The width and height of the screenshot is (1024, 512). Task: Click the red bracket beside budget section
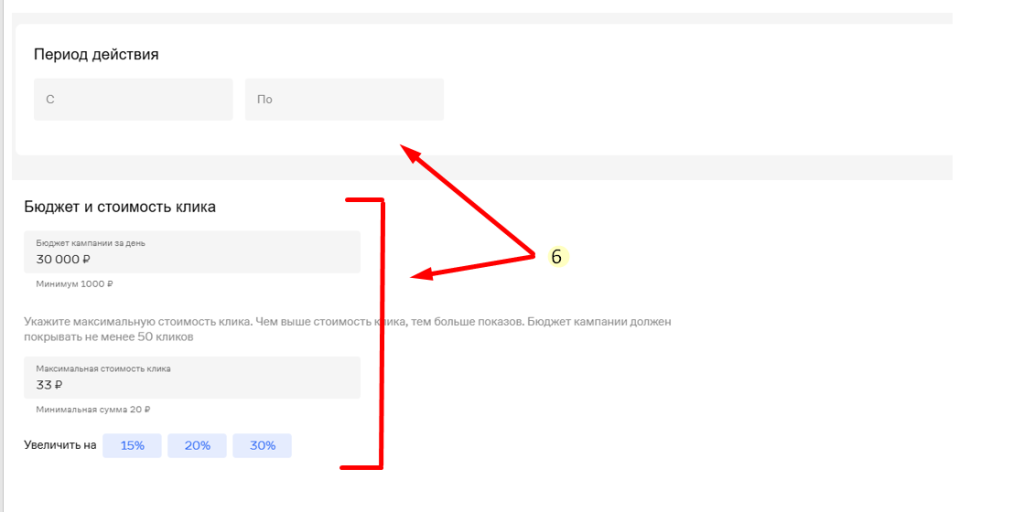pos(380,330)
